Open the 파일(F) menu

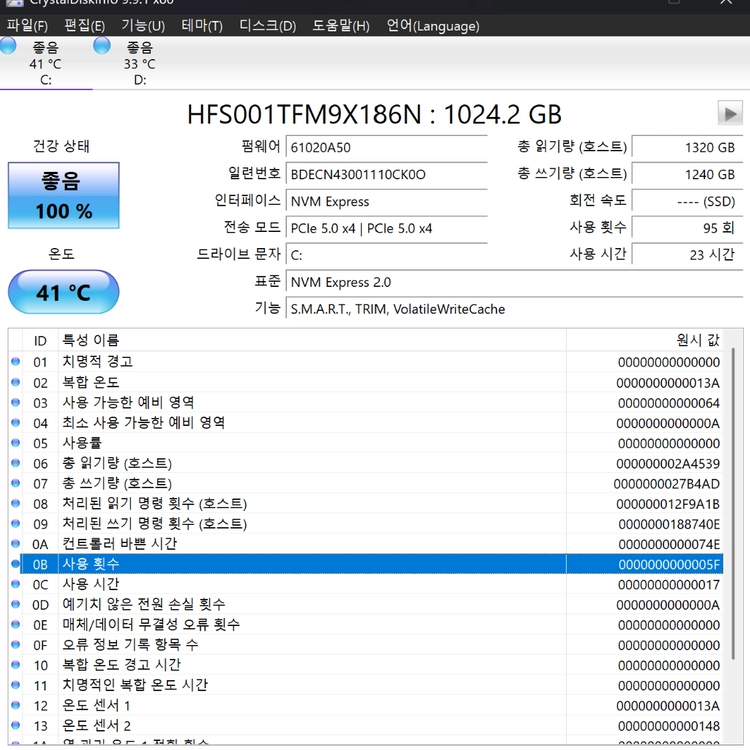(27, 25)
